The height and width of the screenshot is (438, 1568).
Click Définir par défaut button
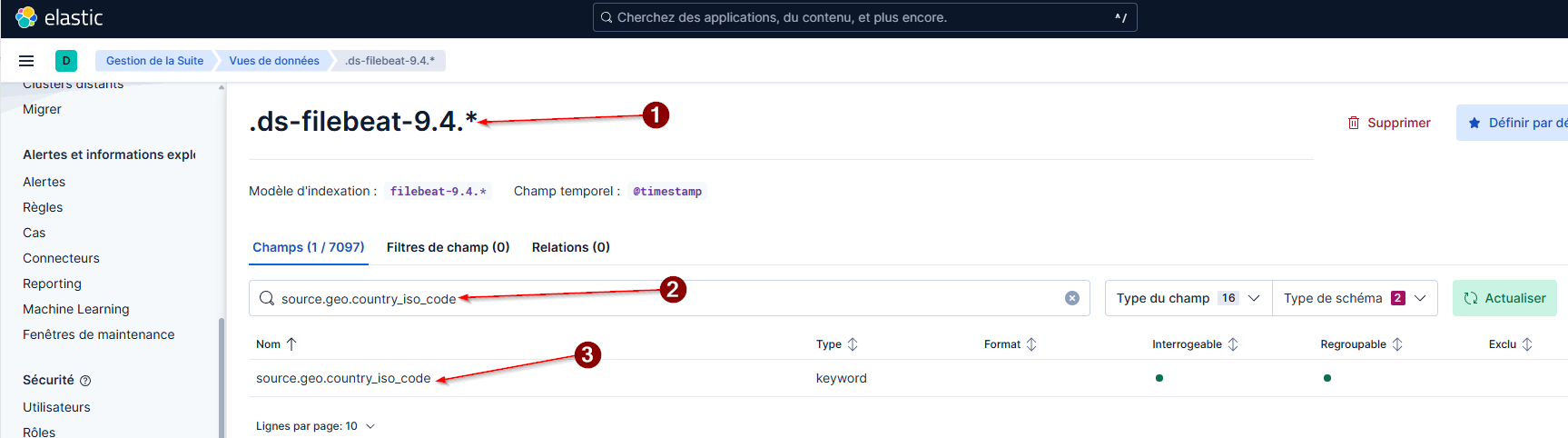point(1513,123)
